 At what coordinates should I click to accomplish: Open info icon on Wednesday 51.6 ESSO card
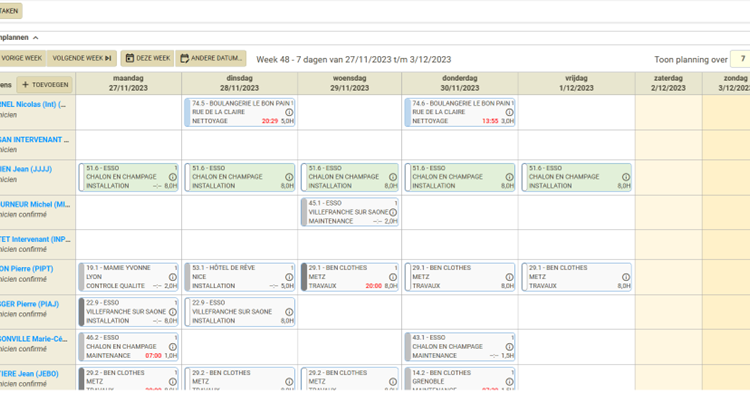pos(393,177)
